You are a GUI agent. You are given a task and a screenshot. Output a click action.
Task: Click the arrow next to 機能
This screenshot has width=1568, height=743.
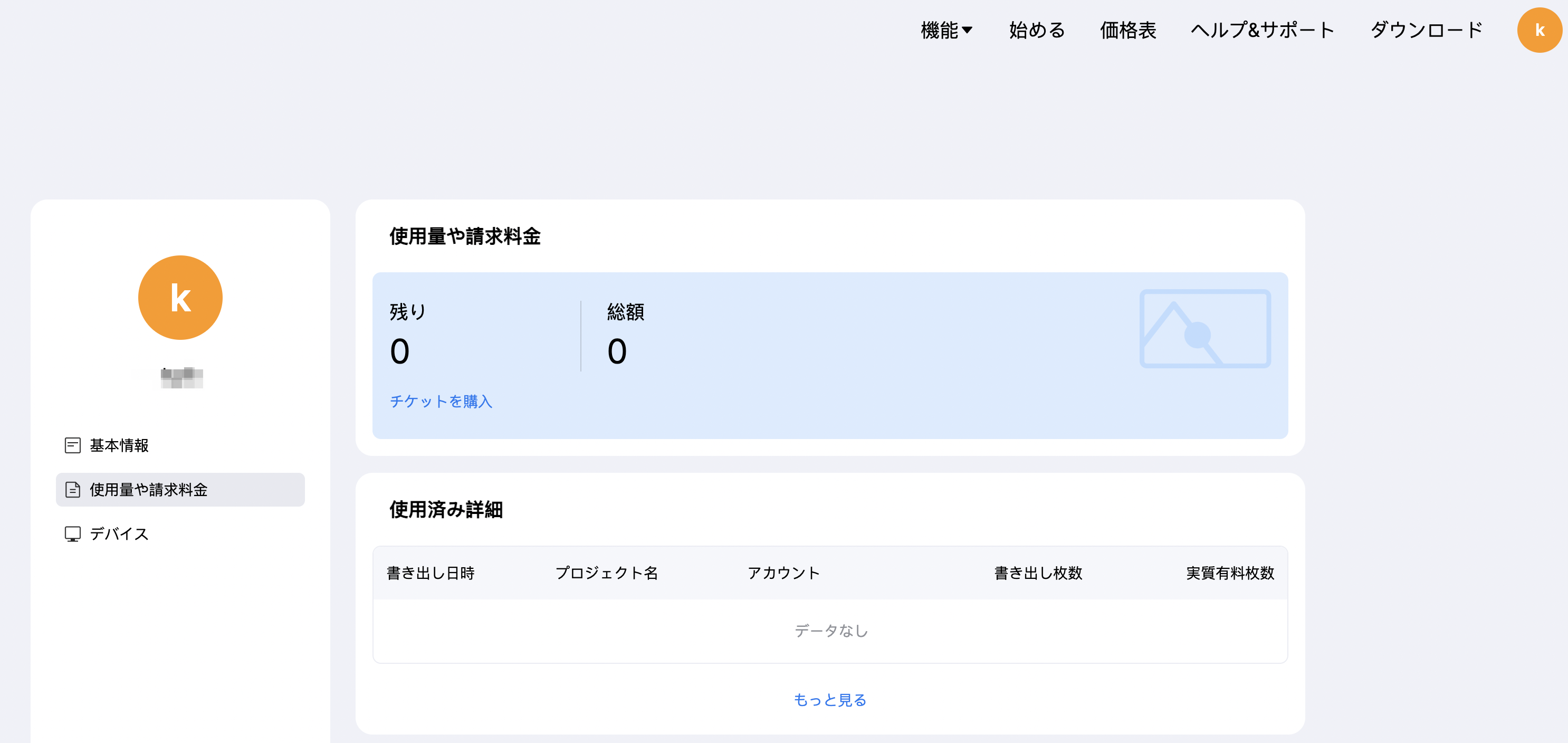pos(967,31)
